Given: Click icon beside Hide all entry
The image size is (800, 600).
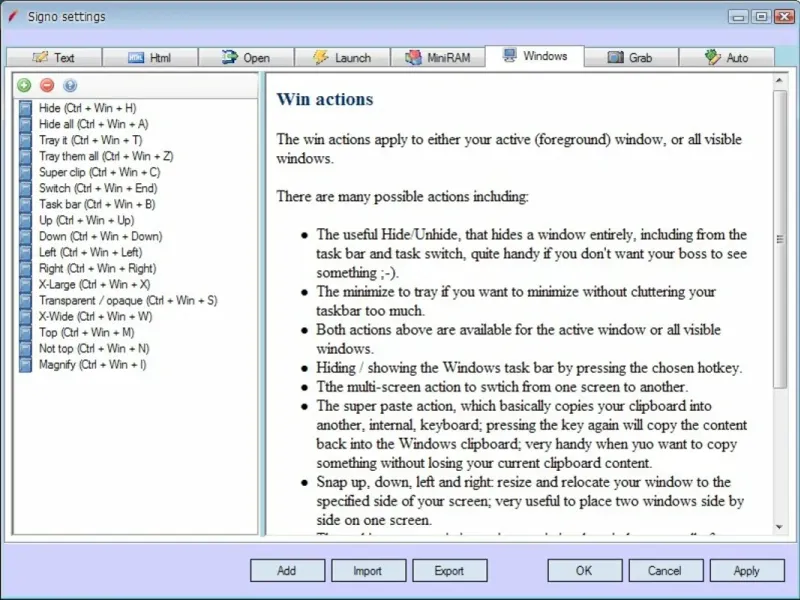Looking at the screenshot, I should pos(26,124).
